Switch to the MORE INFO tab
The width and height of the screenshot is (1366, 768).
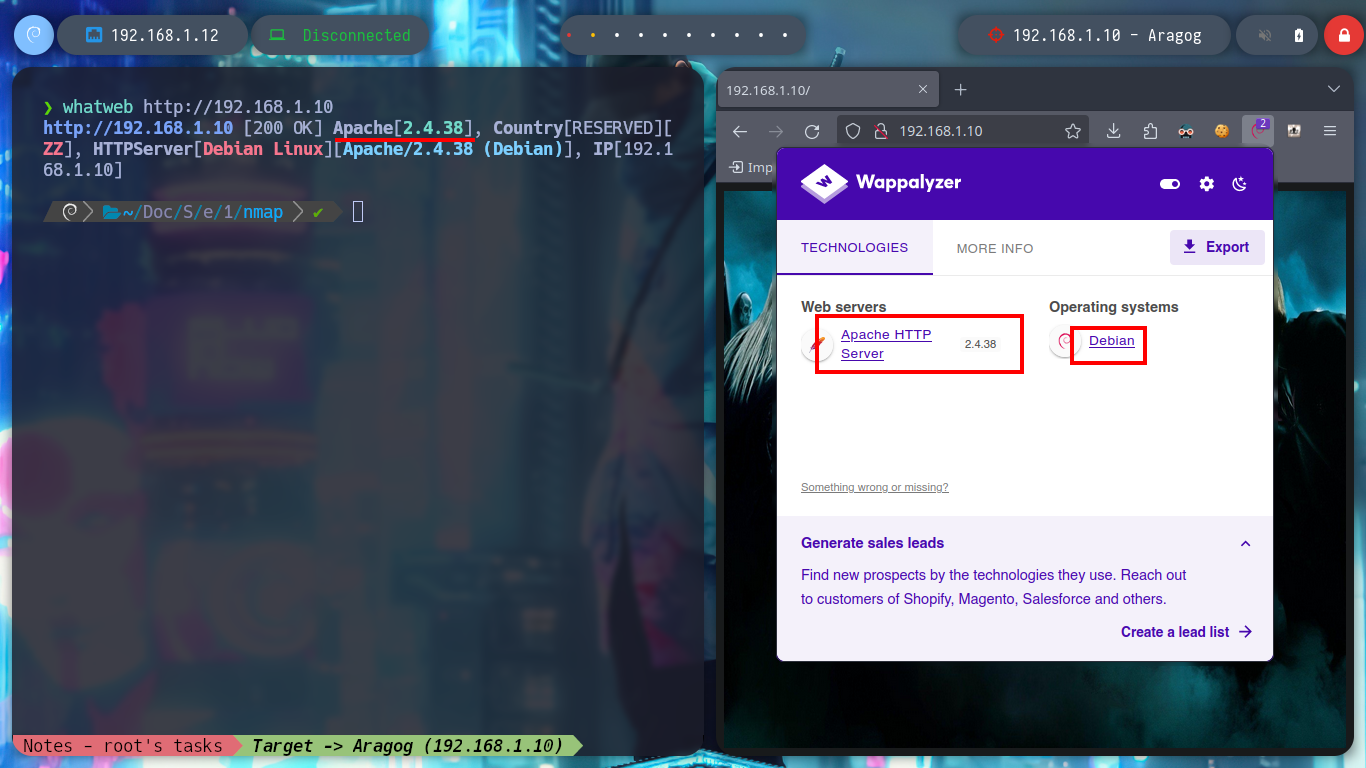[995, 248]
